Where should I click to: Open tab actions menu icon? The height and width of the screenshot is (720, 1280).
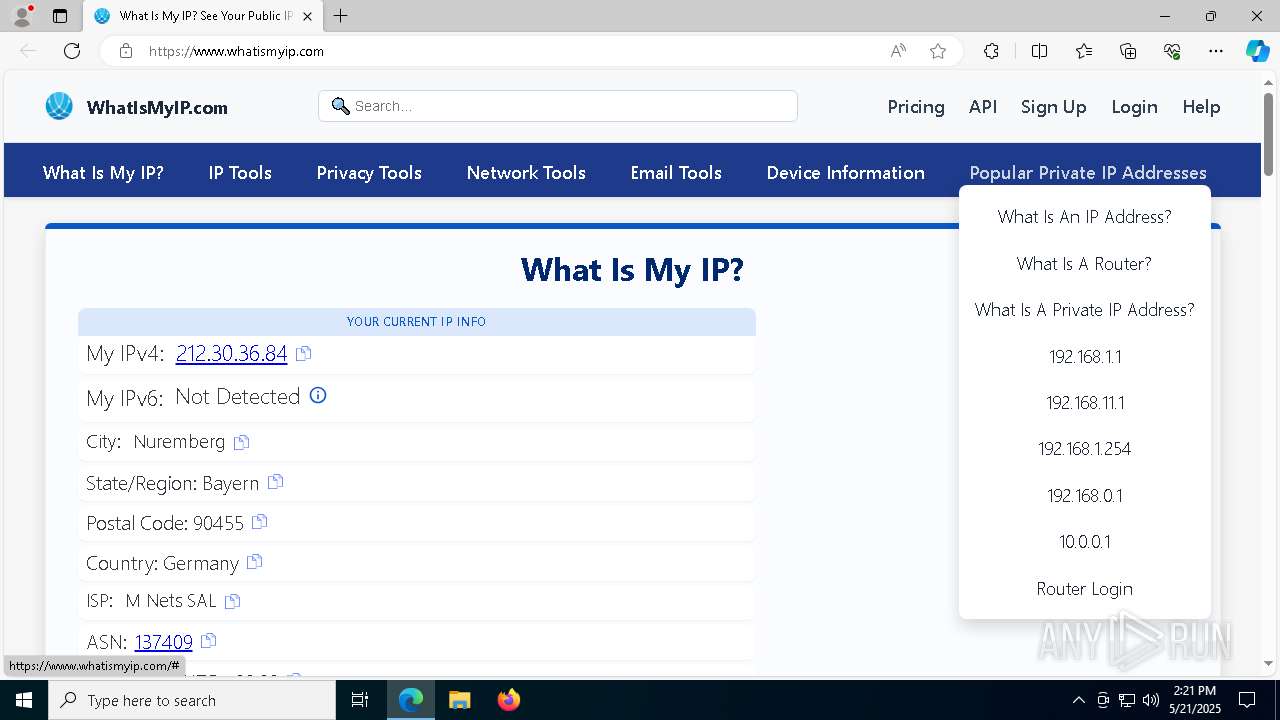click(x=60, y=16)
